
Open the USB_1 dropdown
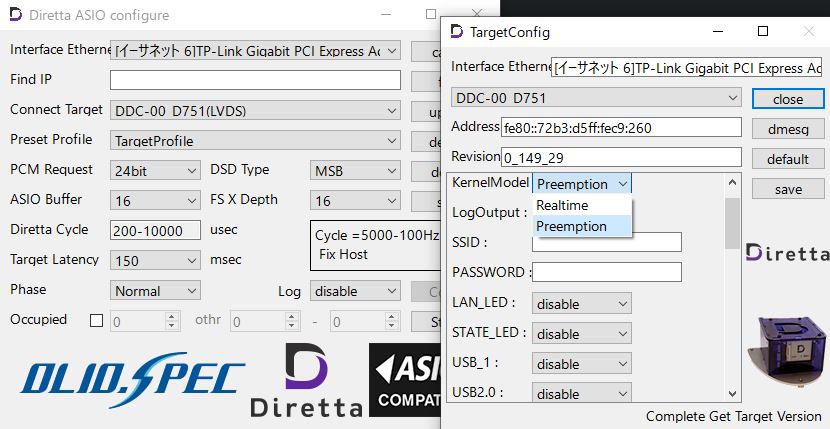pyautogui.click(x=582, y=364)
